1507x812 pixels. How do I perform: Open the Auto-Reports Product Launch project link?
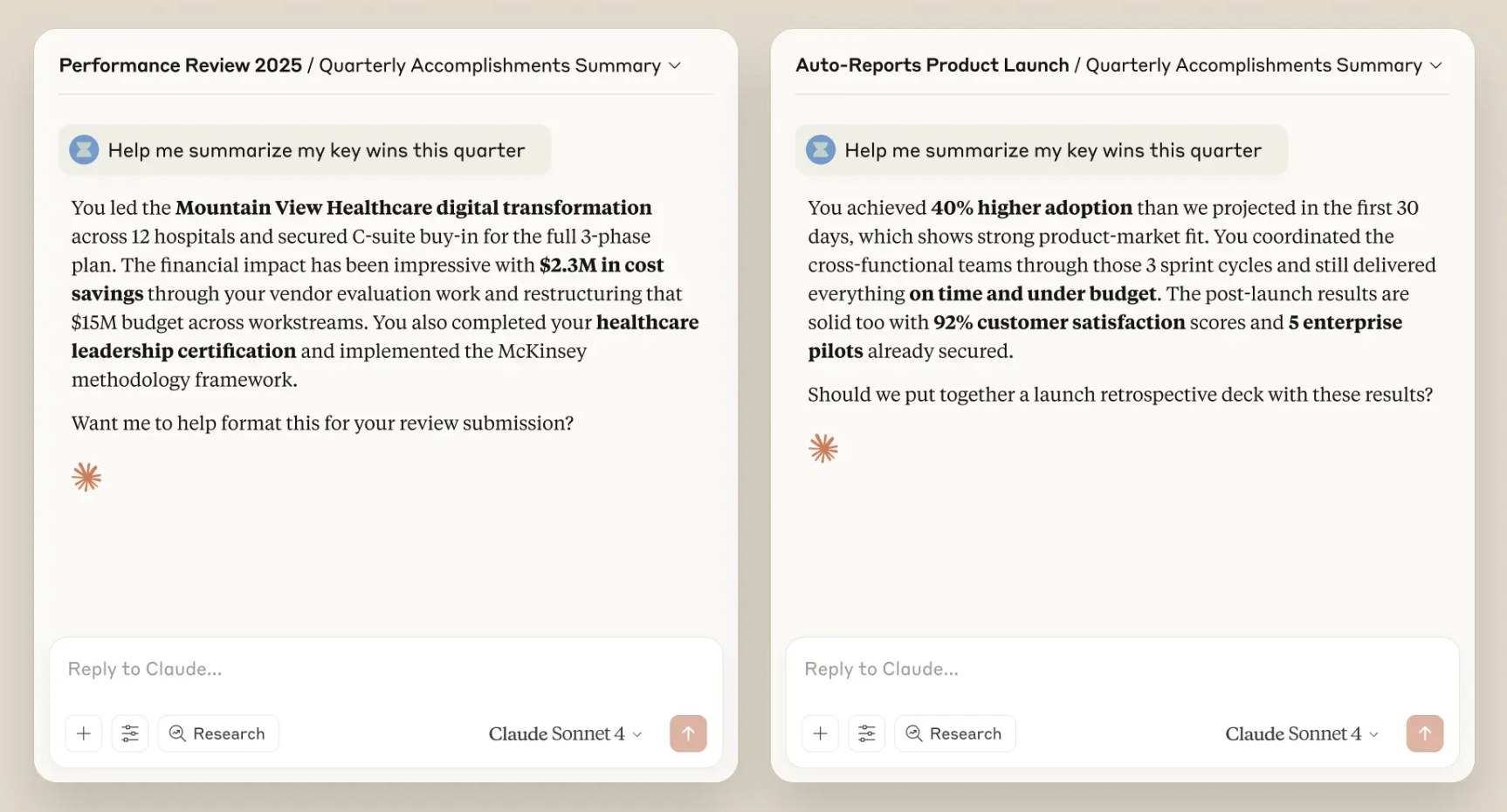pyautogui.click(x=932, y=65)
